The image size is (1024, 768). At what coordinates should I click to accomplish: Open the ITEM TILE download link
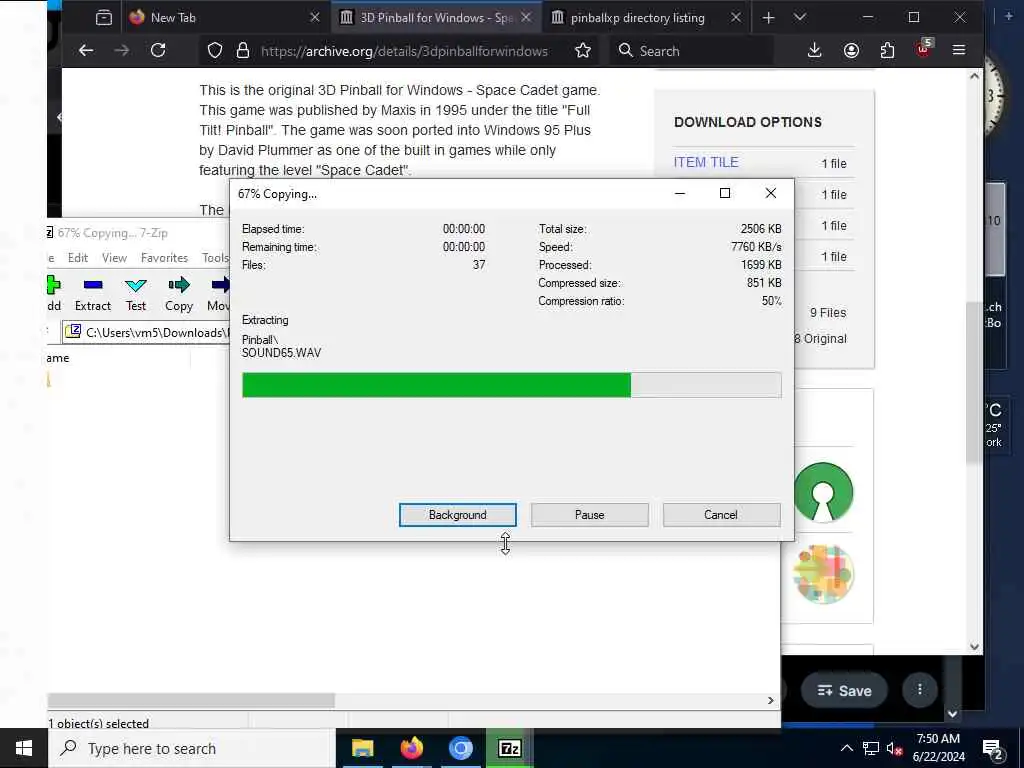pos(706,162)
